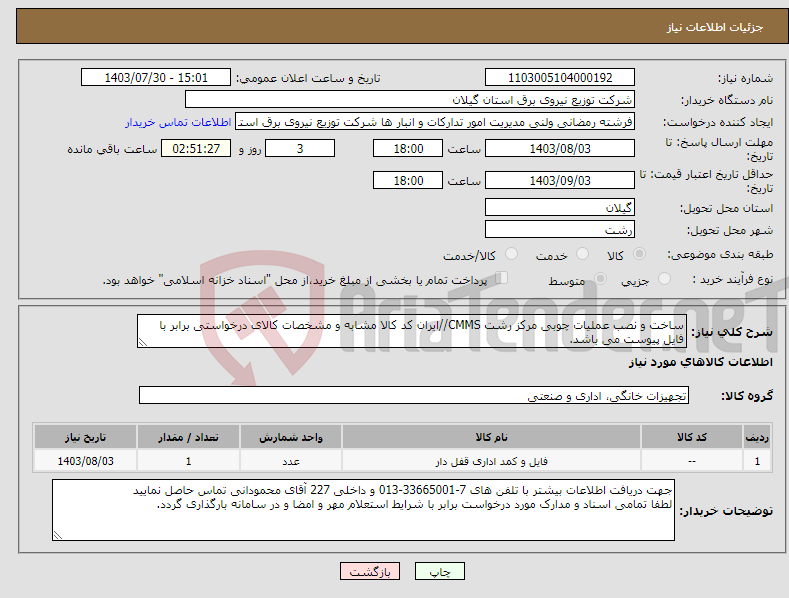Screen dimensions: 789x598
Task: Click the buyer organization name field
Action: 410,100
